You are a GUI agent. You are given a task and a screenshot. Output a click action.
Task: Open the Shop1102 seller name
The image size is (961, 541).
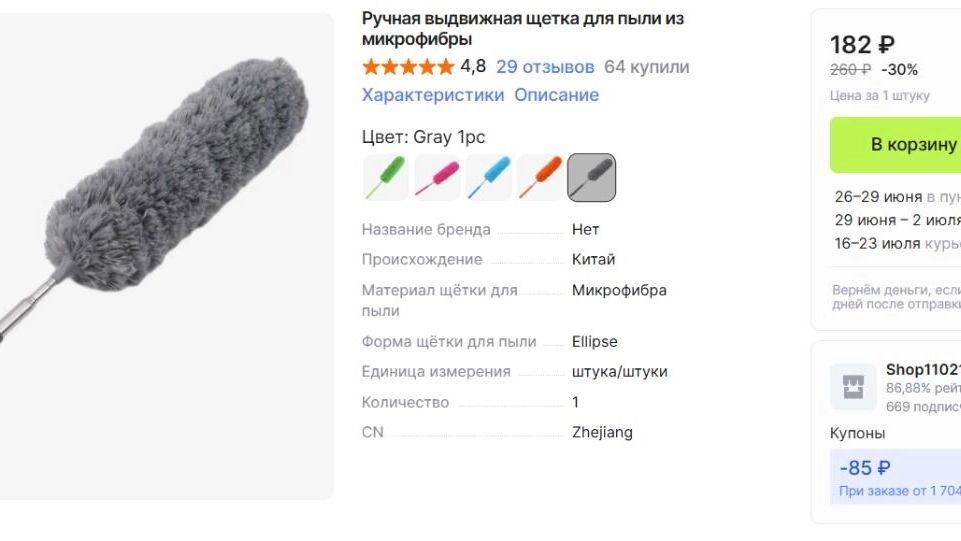point(923,369)
